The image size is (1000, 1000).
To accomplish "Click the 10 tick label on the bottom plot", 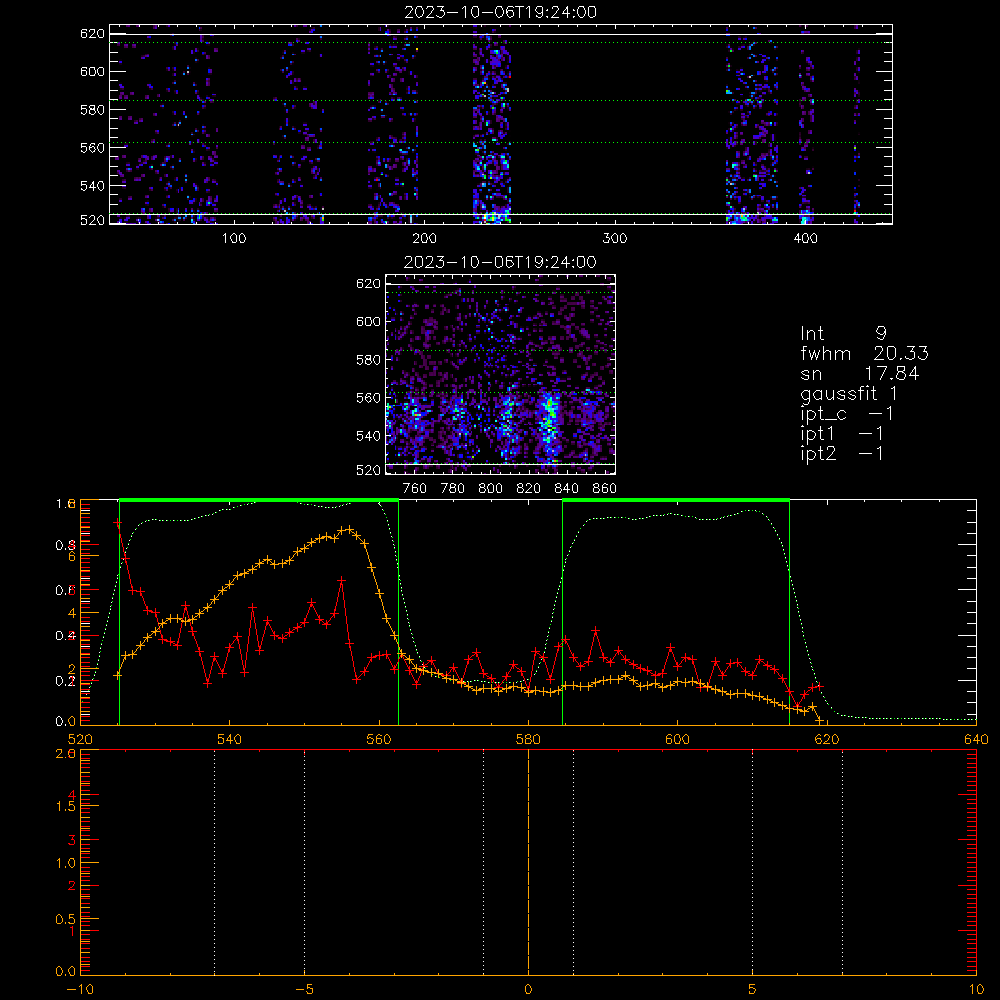I will 976,990.
